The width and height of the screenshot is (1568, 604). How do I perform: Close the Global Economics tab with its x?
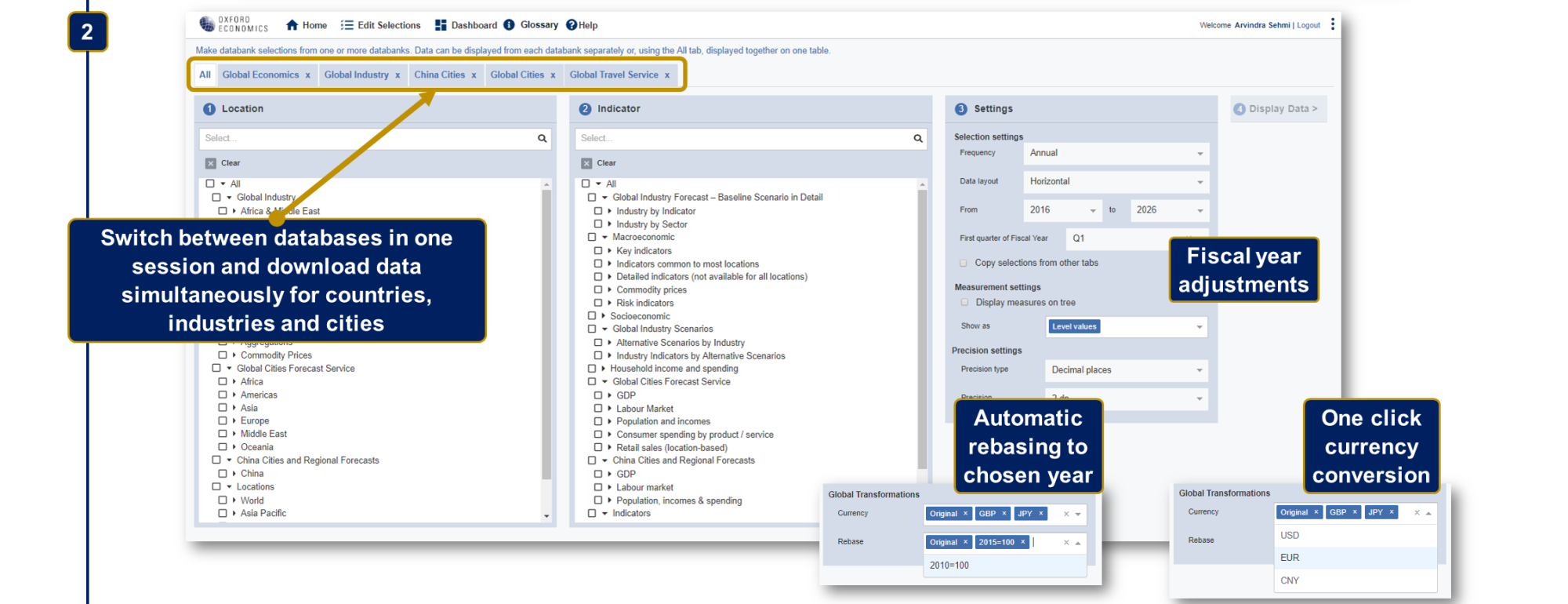[308, 75]
